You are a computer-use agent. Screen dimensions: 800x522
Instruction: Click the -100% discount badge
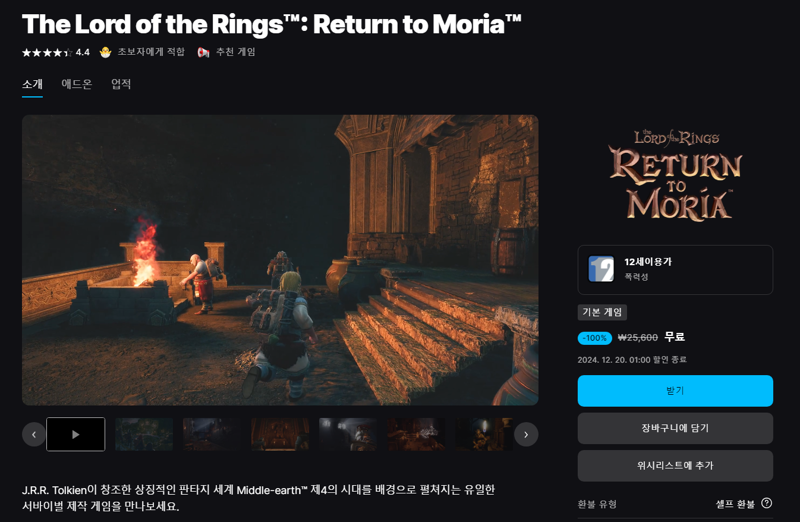pos(594,338)
